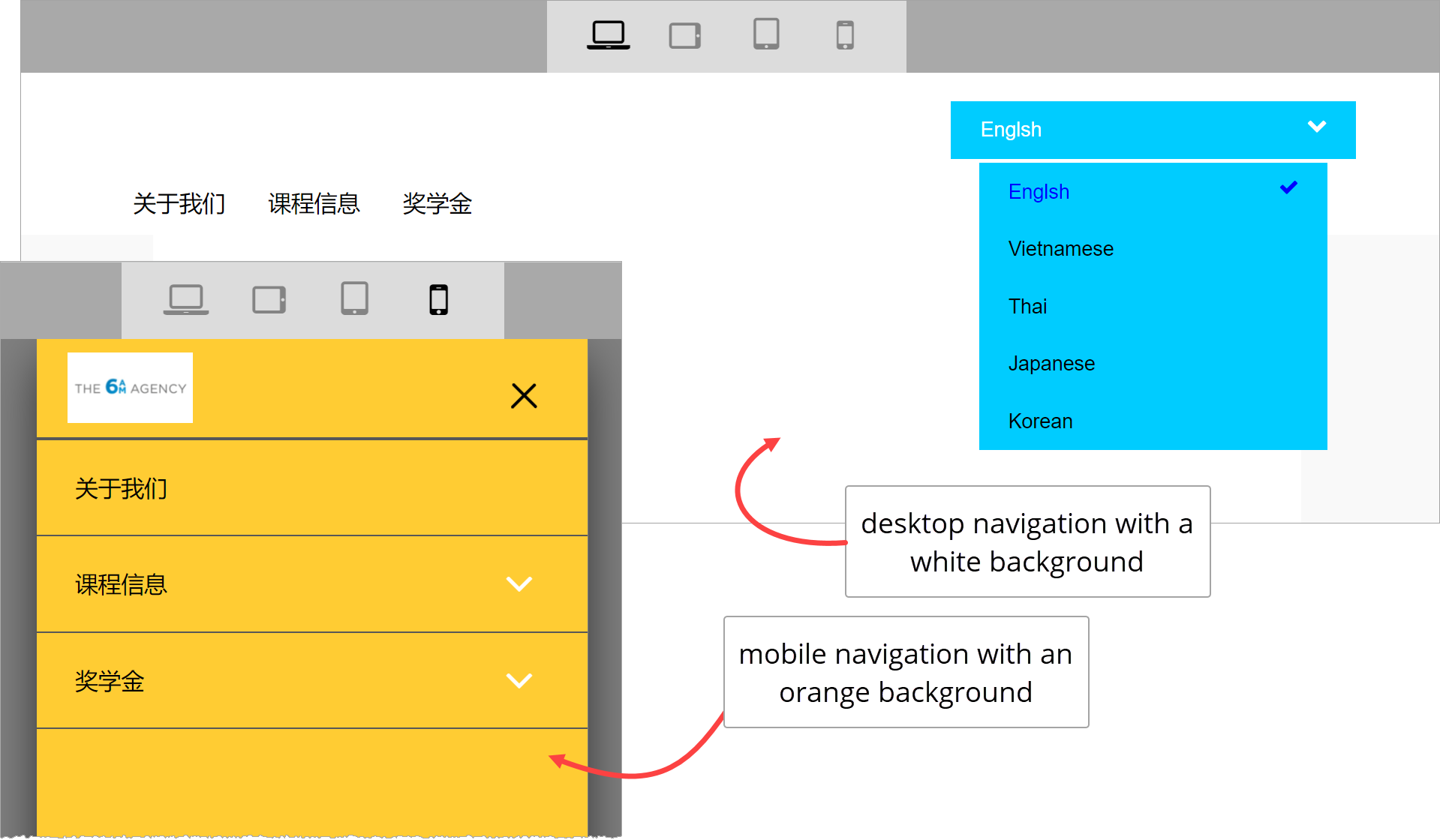Select Japanese language option

(1051, 364)
